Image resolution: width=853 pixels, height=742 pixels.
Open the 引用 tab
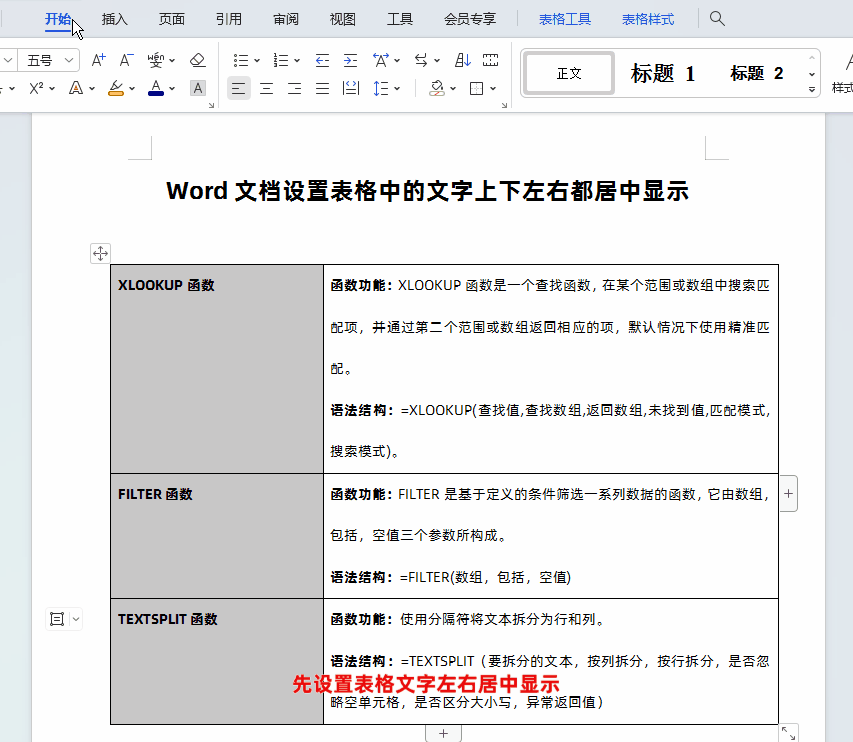click(x=228, y=19)
